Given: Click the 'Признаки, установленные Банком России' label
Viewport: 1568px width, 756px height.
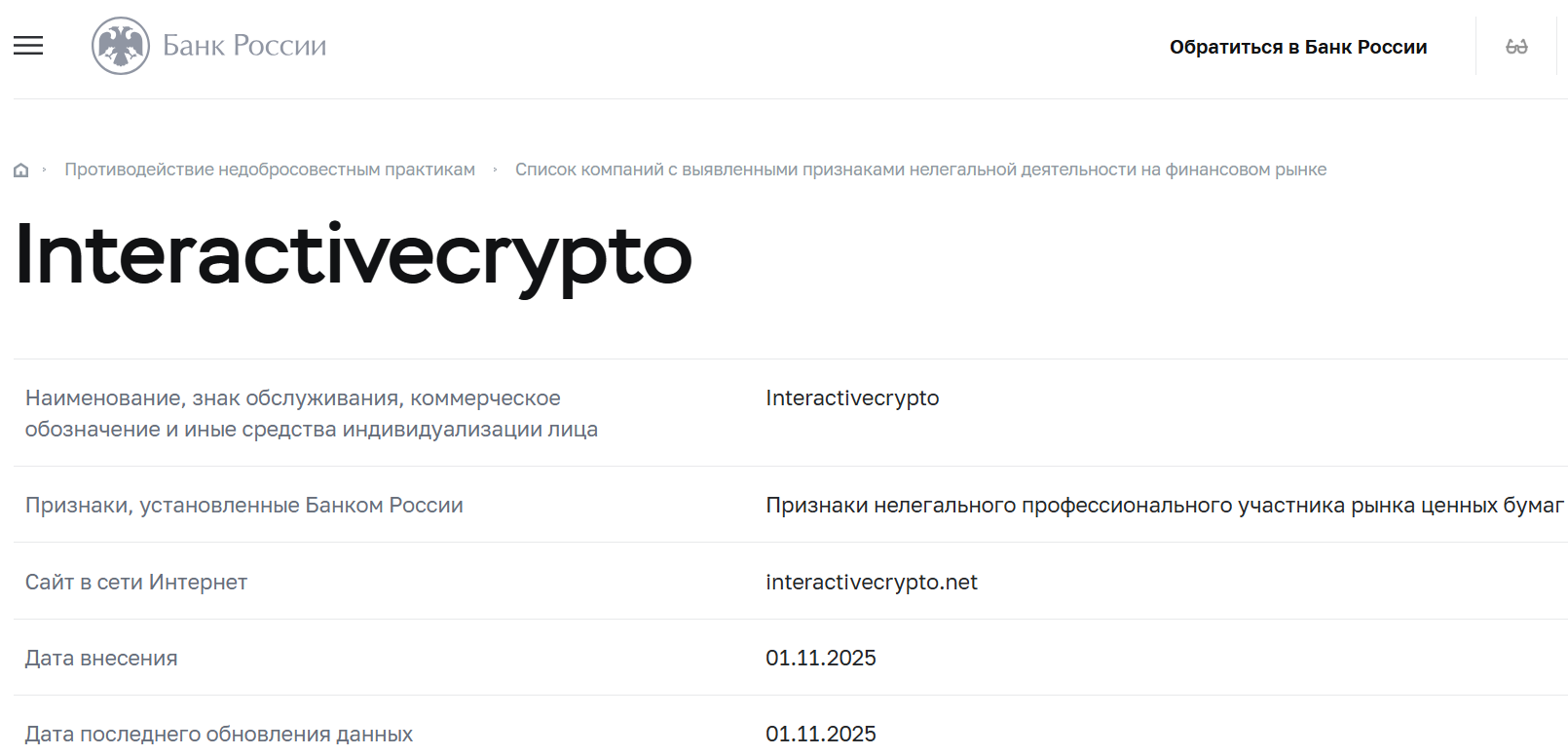Looking at the screenshot, I should [244, 505].
